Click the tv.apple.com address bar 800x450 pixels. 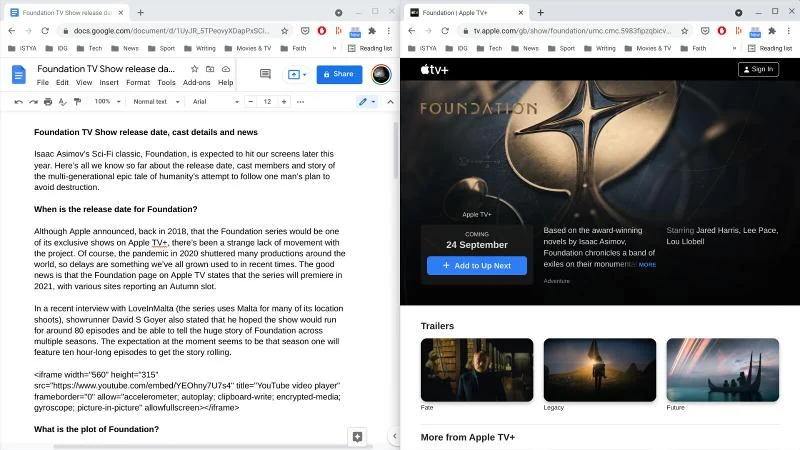[x=571, y=31]
